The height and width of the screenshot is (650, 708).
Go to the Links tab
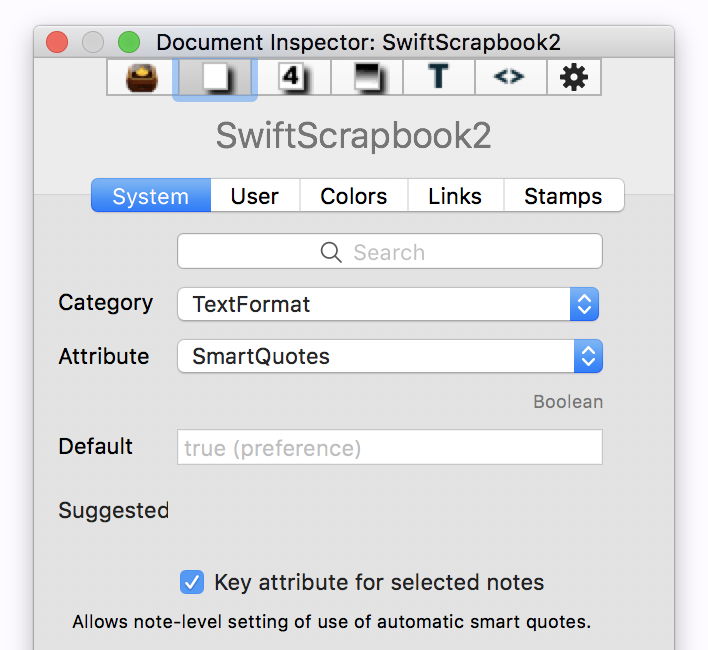click(x=455, y=196)
